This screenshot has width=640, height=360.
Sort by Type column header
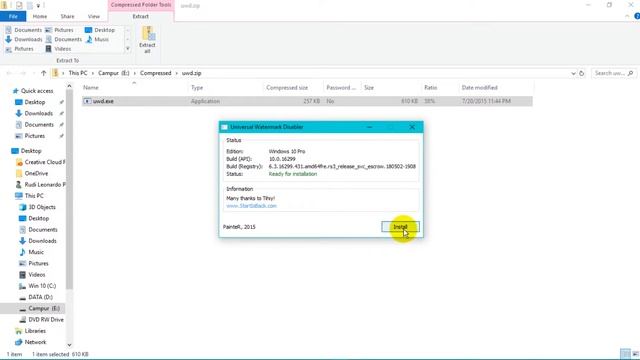197,88
